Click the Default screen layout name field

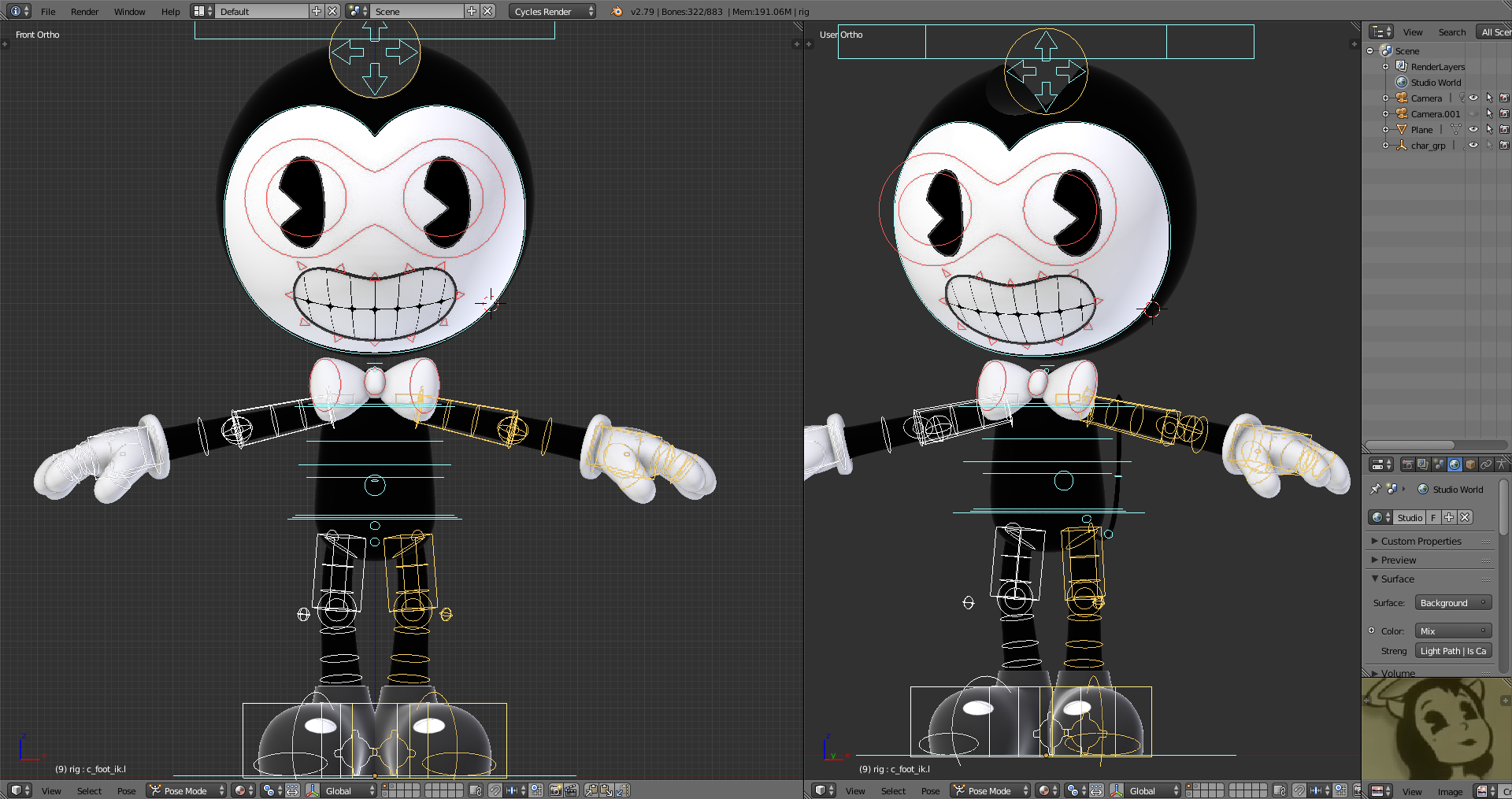262,12
